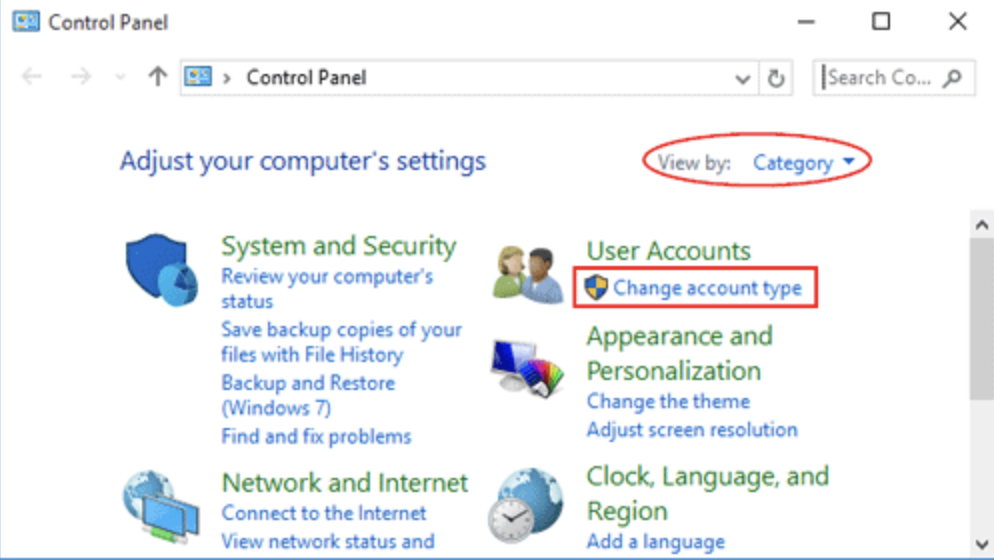Open Review your computer's status
994x560 pixels.
click(327, 289)
